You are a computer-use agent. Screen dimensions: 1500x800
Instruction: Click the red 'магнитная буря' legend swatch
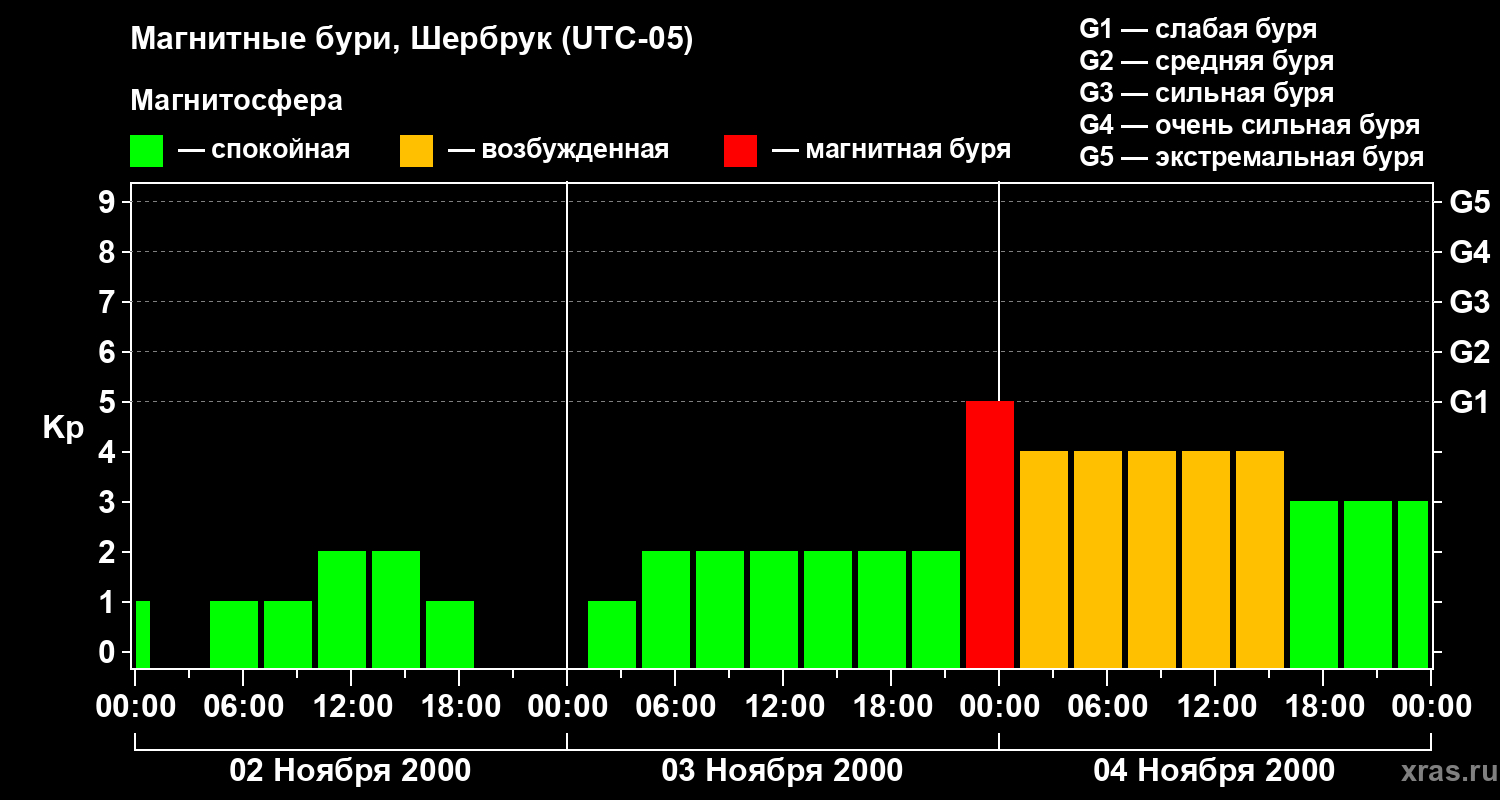click(740, 151)
